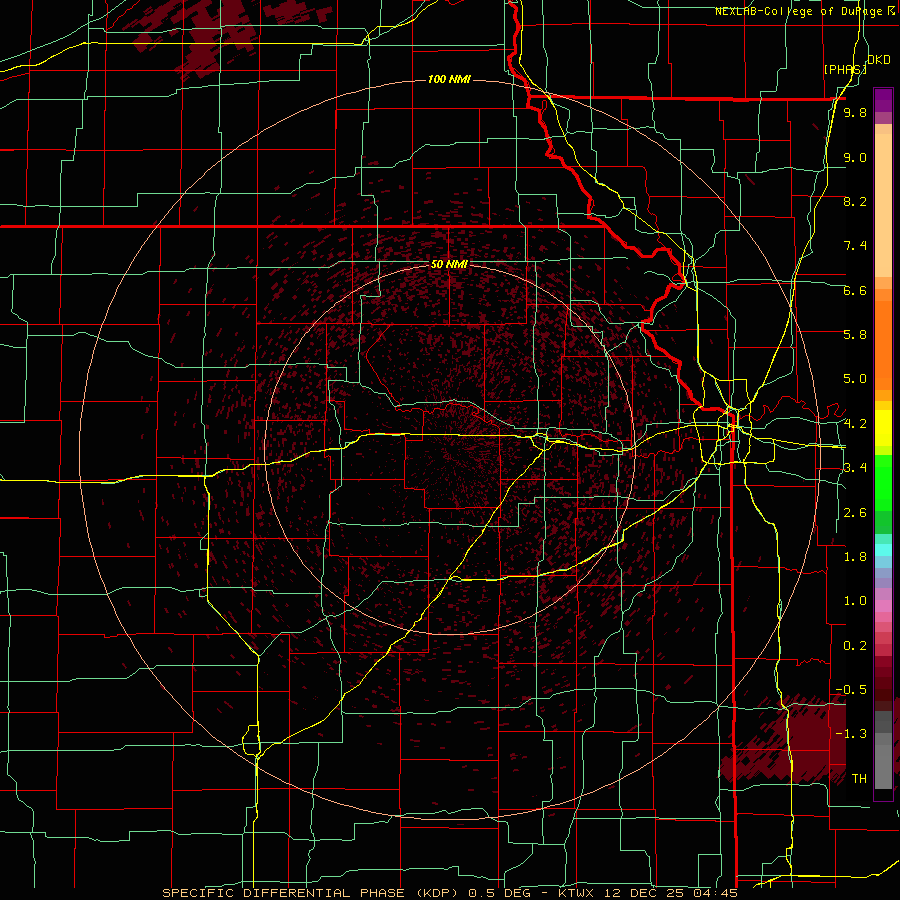Click the [PHAS] units label
The width and height of the screenshot is (900, 900).
click(x=845, y=70)
